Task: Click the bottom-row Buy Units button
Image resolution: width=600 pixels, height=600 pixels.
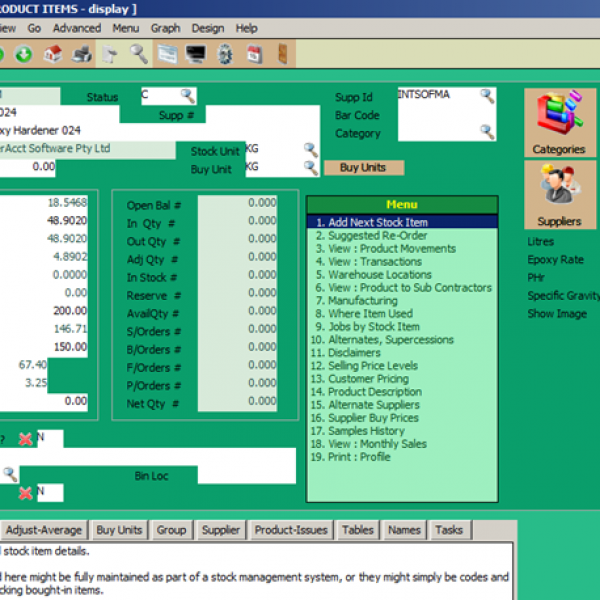Action: point(119,530)
